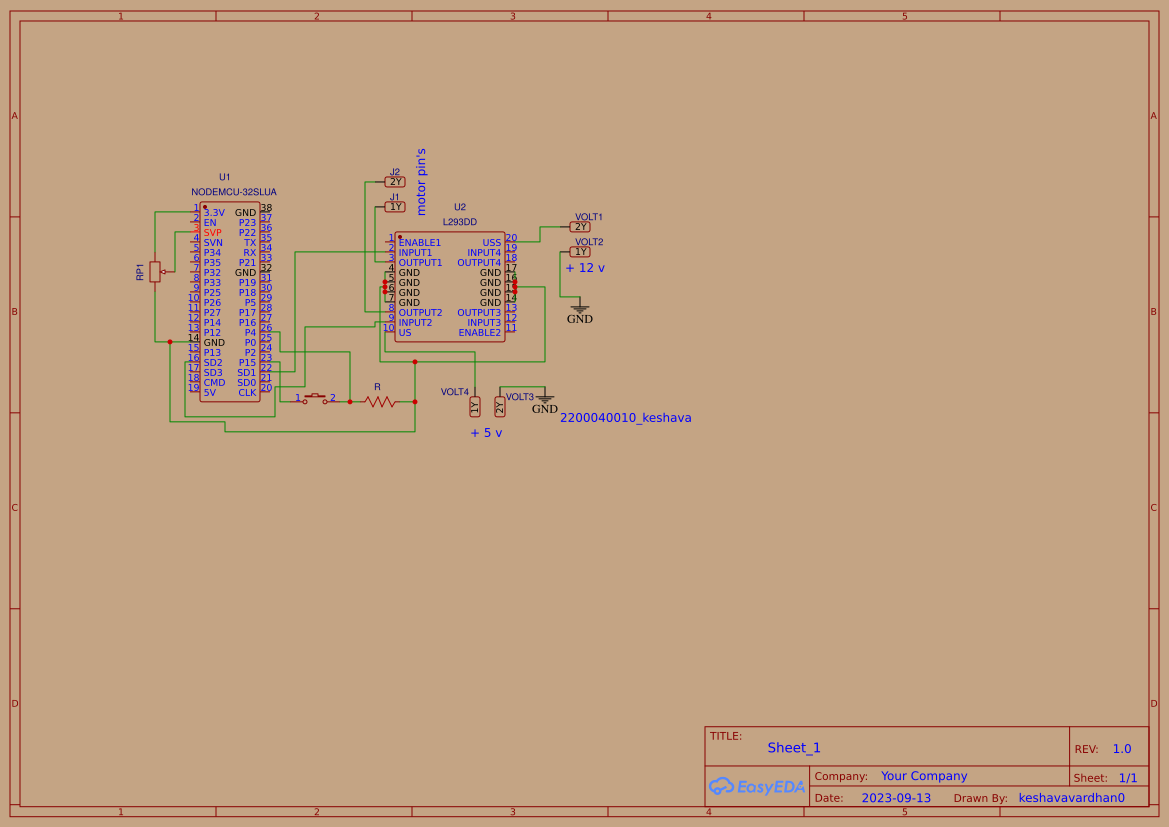
Task: Click the resistor symbol labeled R
Action: click(378, 401)
